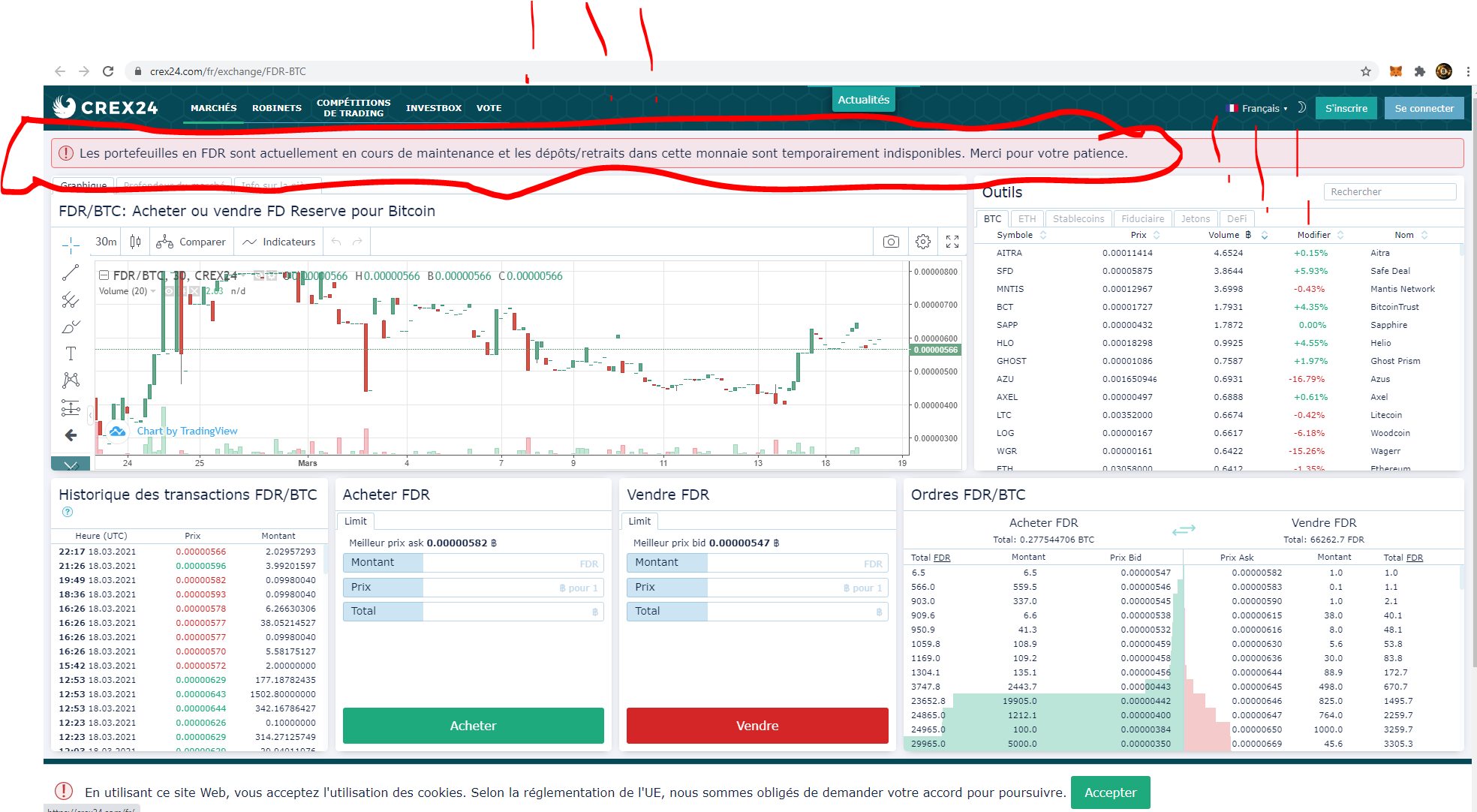Switch to the DeFi tab
This screenshot has height=812, width=1477.
[x=1237, y=218]
